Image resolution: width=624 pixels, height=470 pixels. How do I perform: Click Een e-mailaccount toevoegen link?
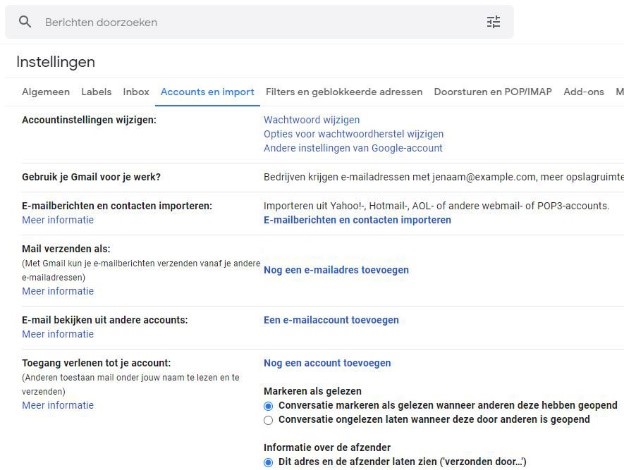pos(331,320)
